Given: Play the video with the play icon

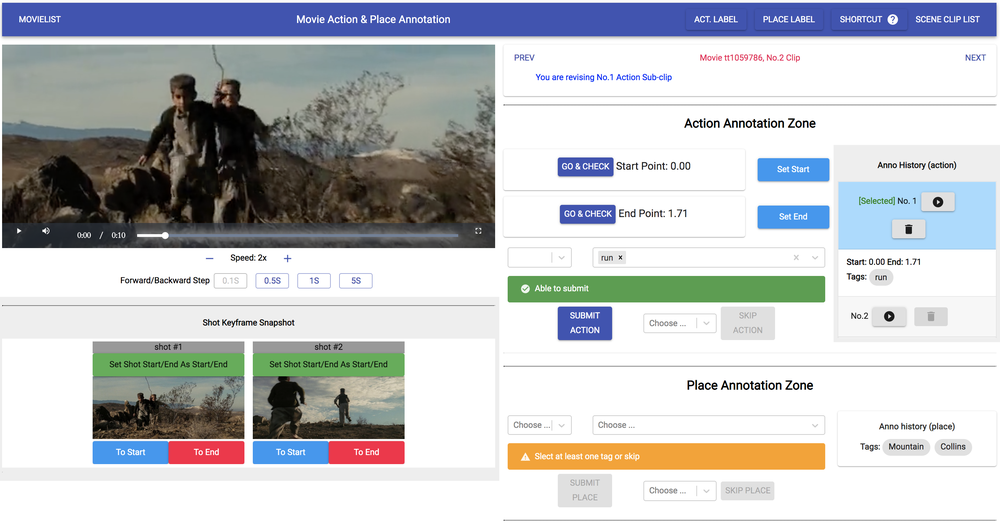Looking at the screenshot, I should coord(18,231).
